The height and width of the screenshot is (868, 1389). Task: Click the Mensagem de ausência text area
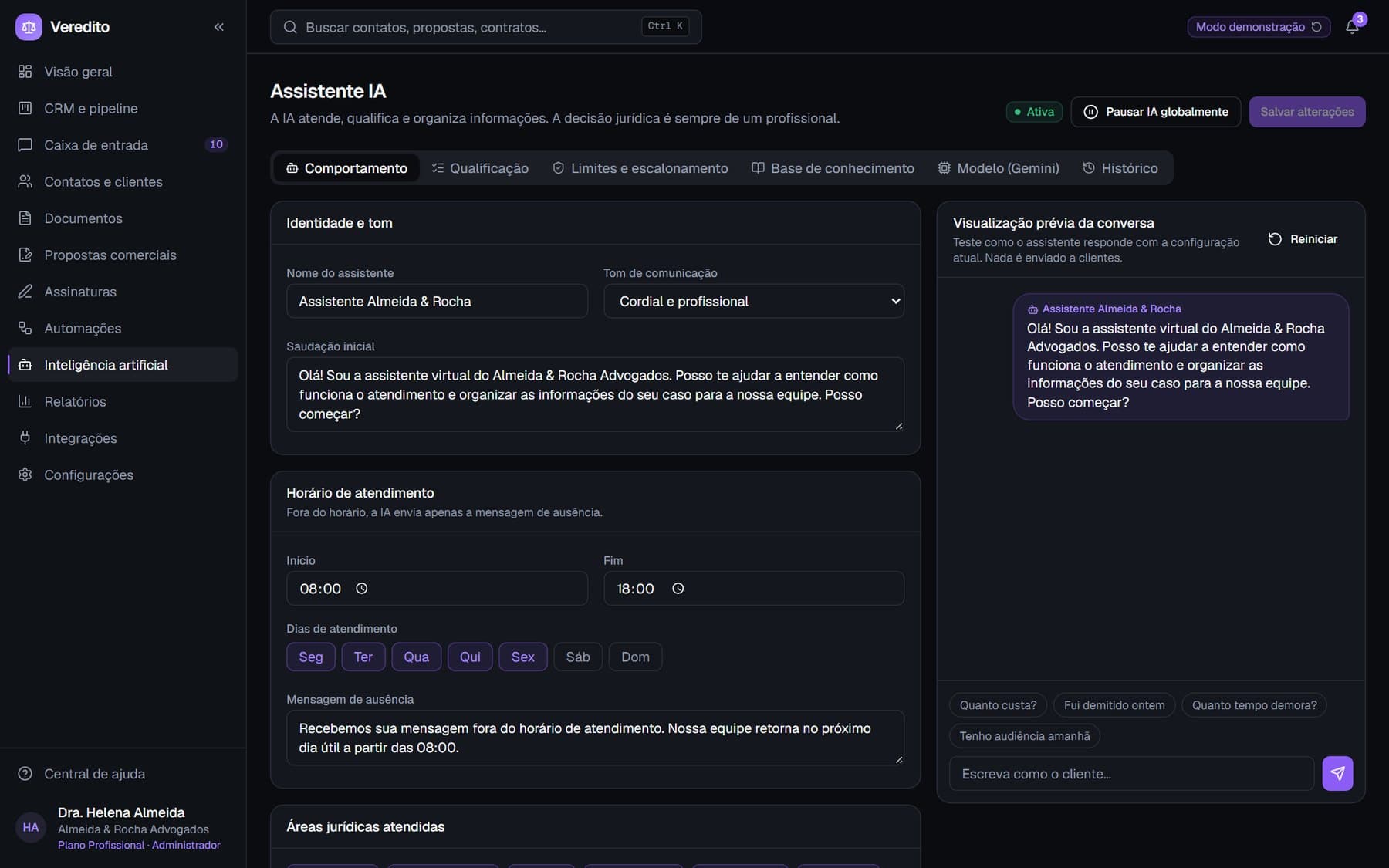[x=595, y=738]
